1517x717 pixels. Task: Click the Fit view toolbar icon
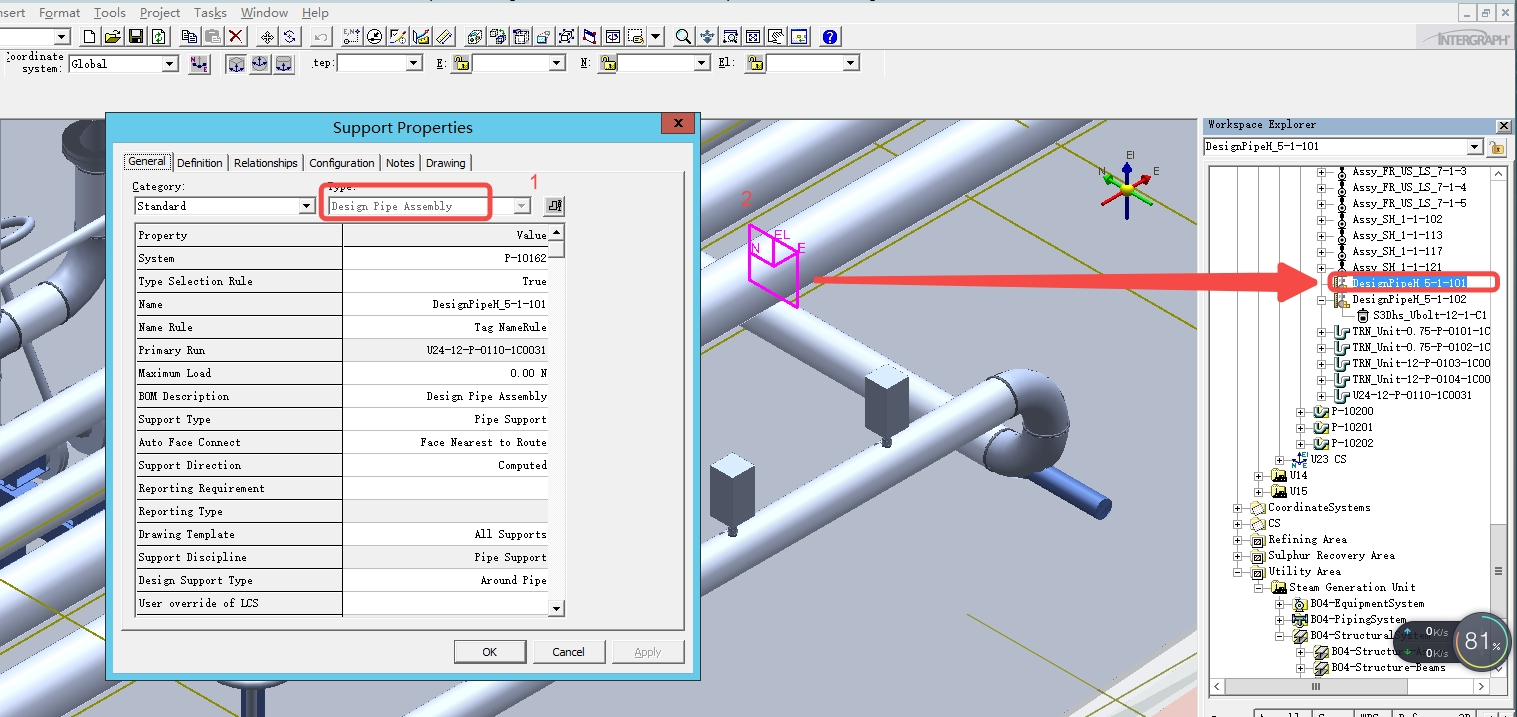pyautogui.click(x=752, y=37)
